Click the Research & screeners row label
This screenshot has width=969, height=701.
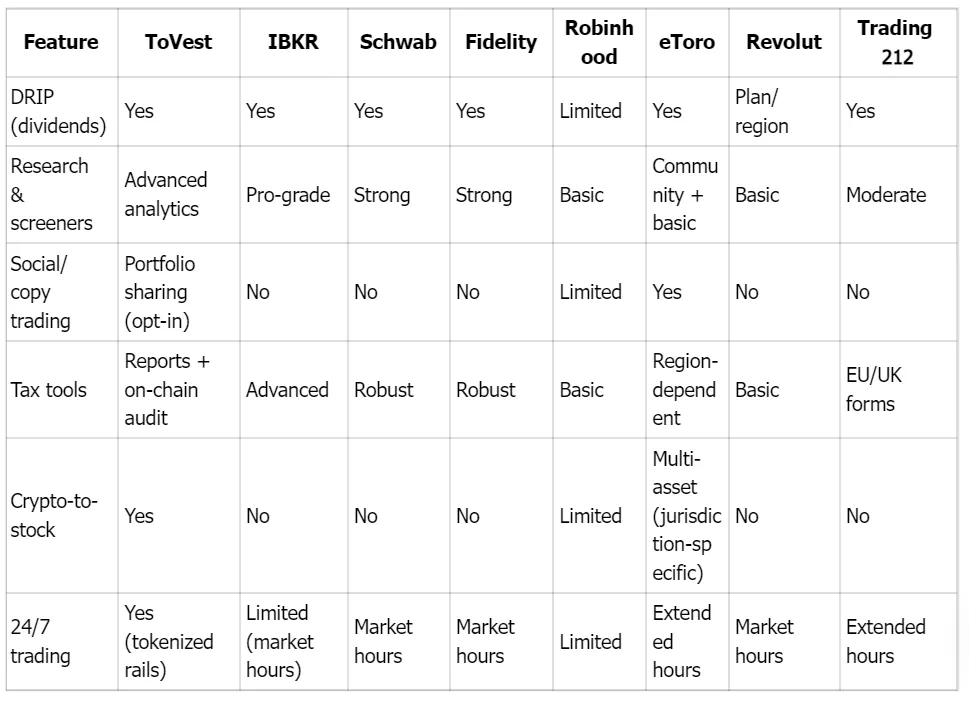point(50,195)
